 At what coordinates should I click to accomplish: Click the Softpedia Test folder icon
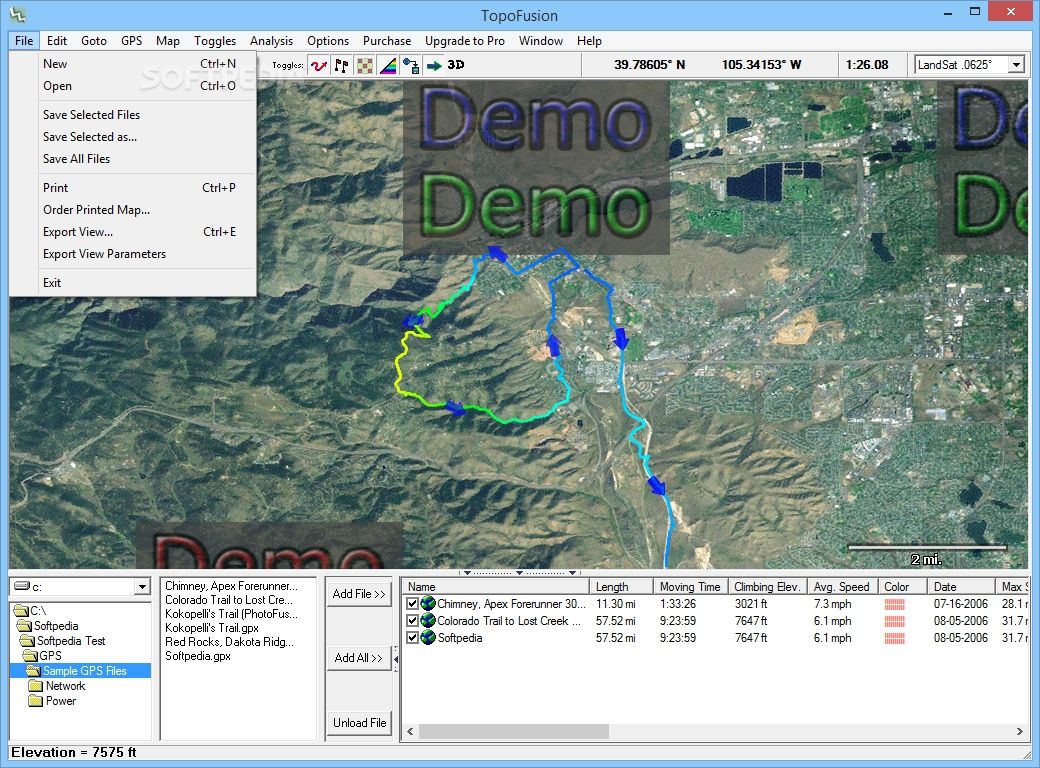(x=28, y=641)
